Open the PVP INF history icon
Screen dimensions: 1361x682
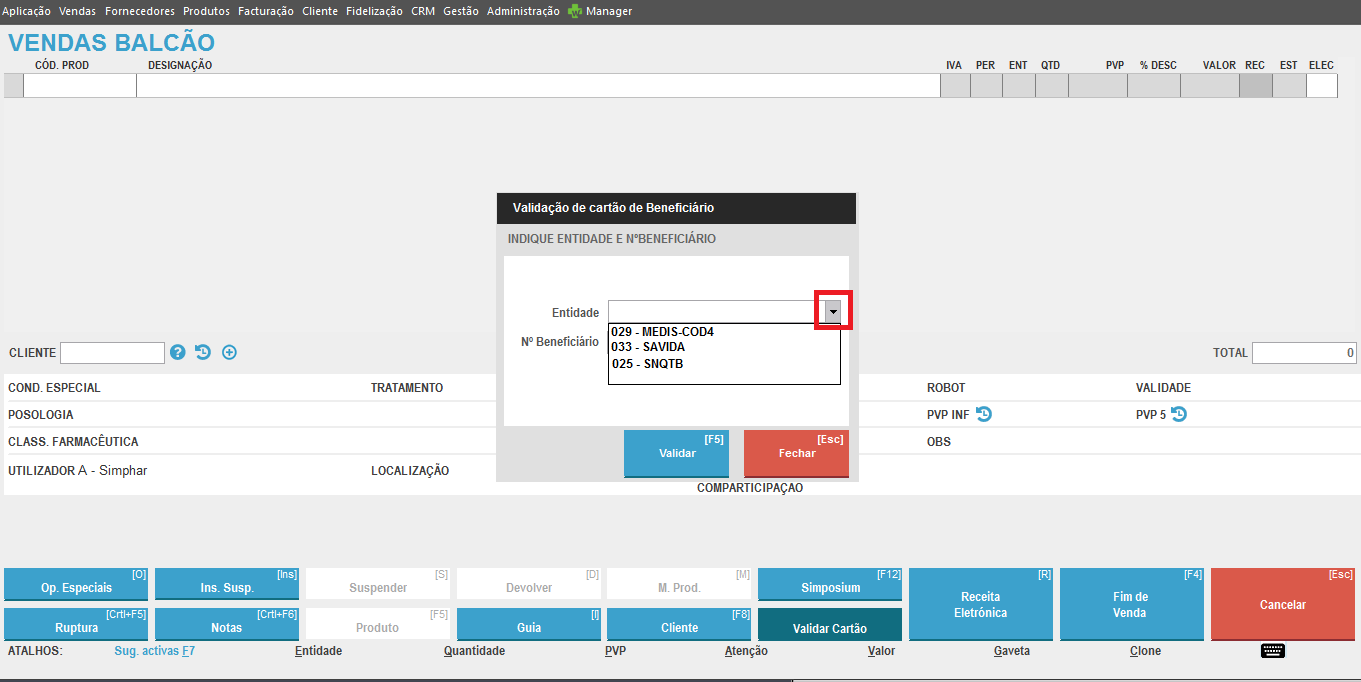click(984, 414)
